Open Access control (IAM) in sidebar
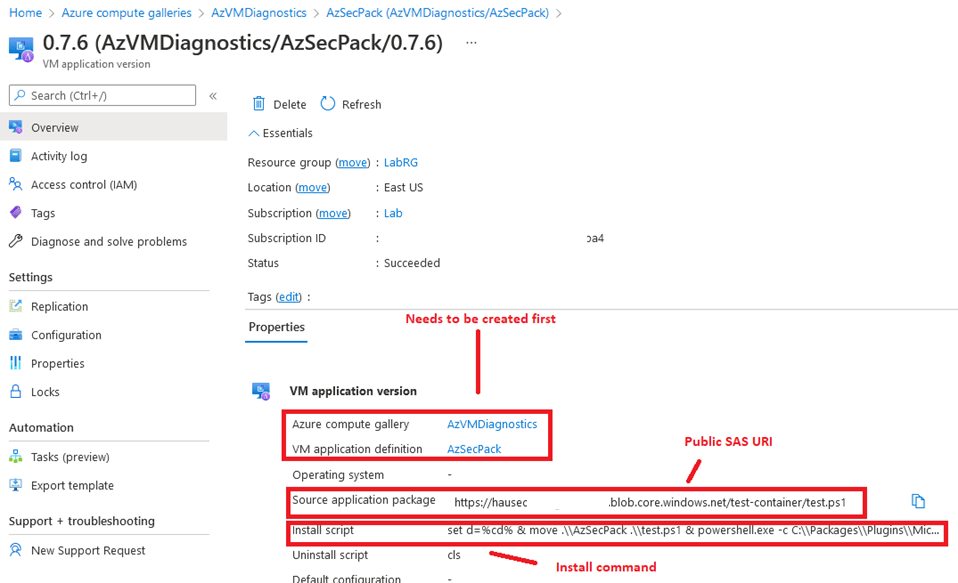 pyautogui.click(x=83, y=185)
